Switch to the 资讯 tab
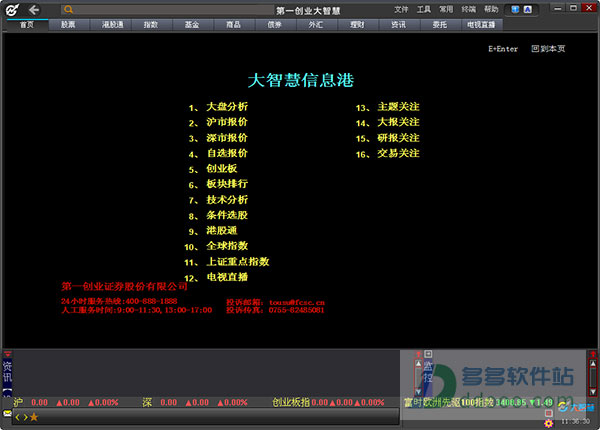 [x=399, y=25]
